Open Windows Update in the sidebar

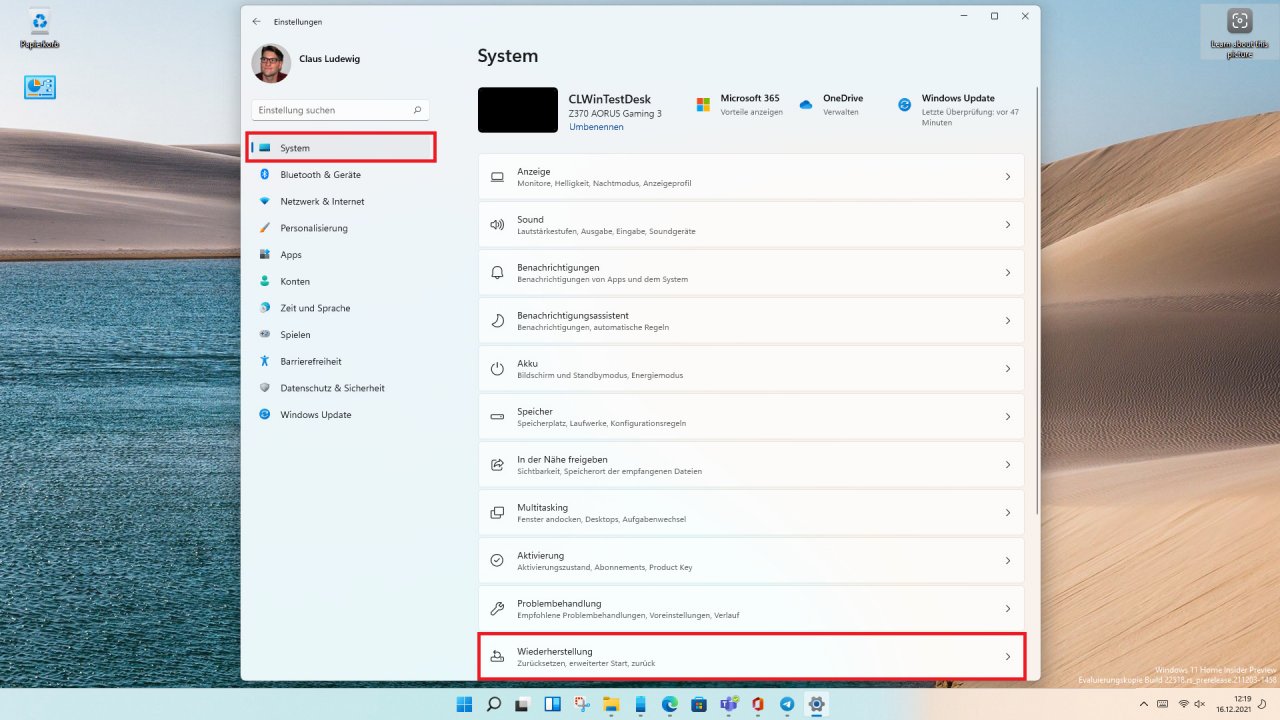point(341,415)
